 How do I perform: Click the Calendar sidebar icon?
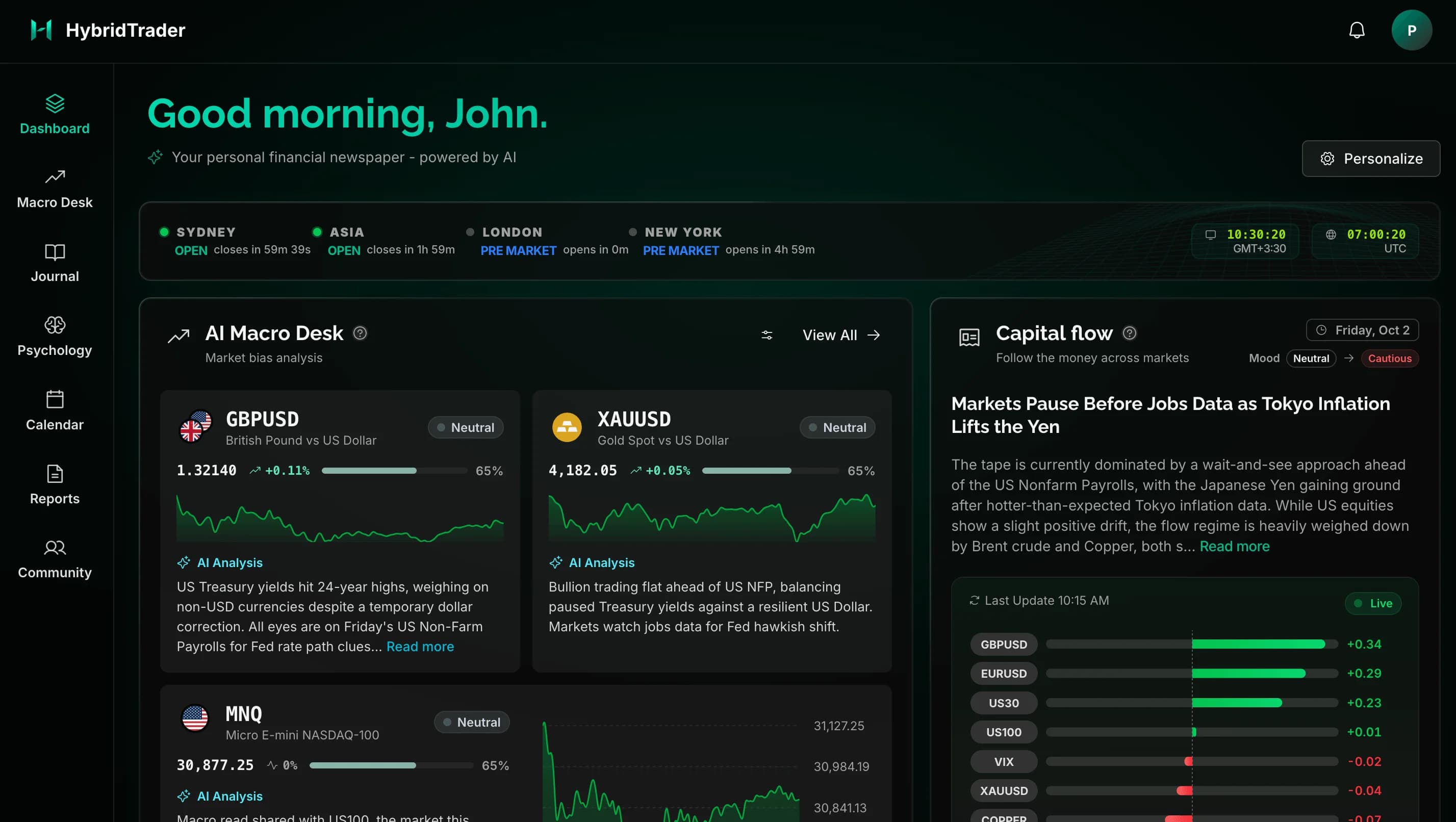click(55, 399)
